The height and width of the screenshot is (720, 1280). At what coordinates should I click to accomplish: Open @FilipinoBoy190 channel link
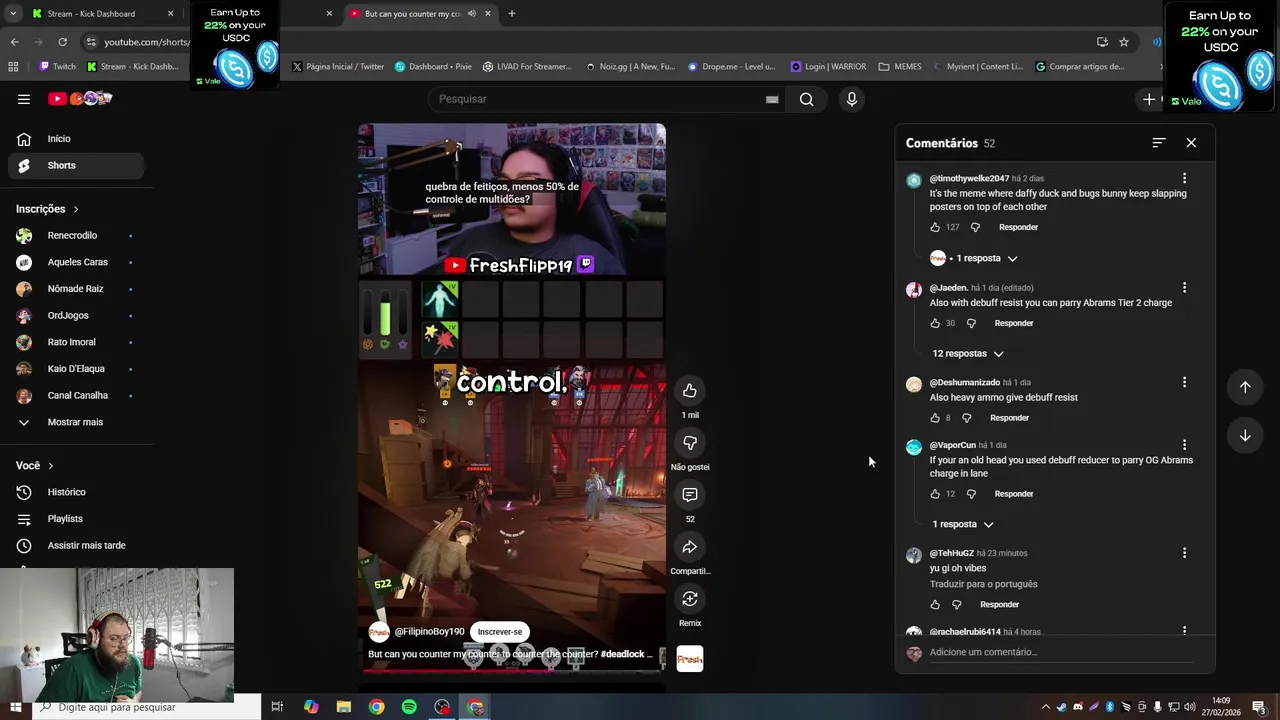[x=429, y=632]
